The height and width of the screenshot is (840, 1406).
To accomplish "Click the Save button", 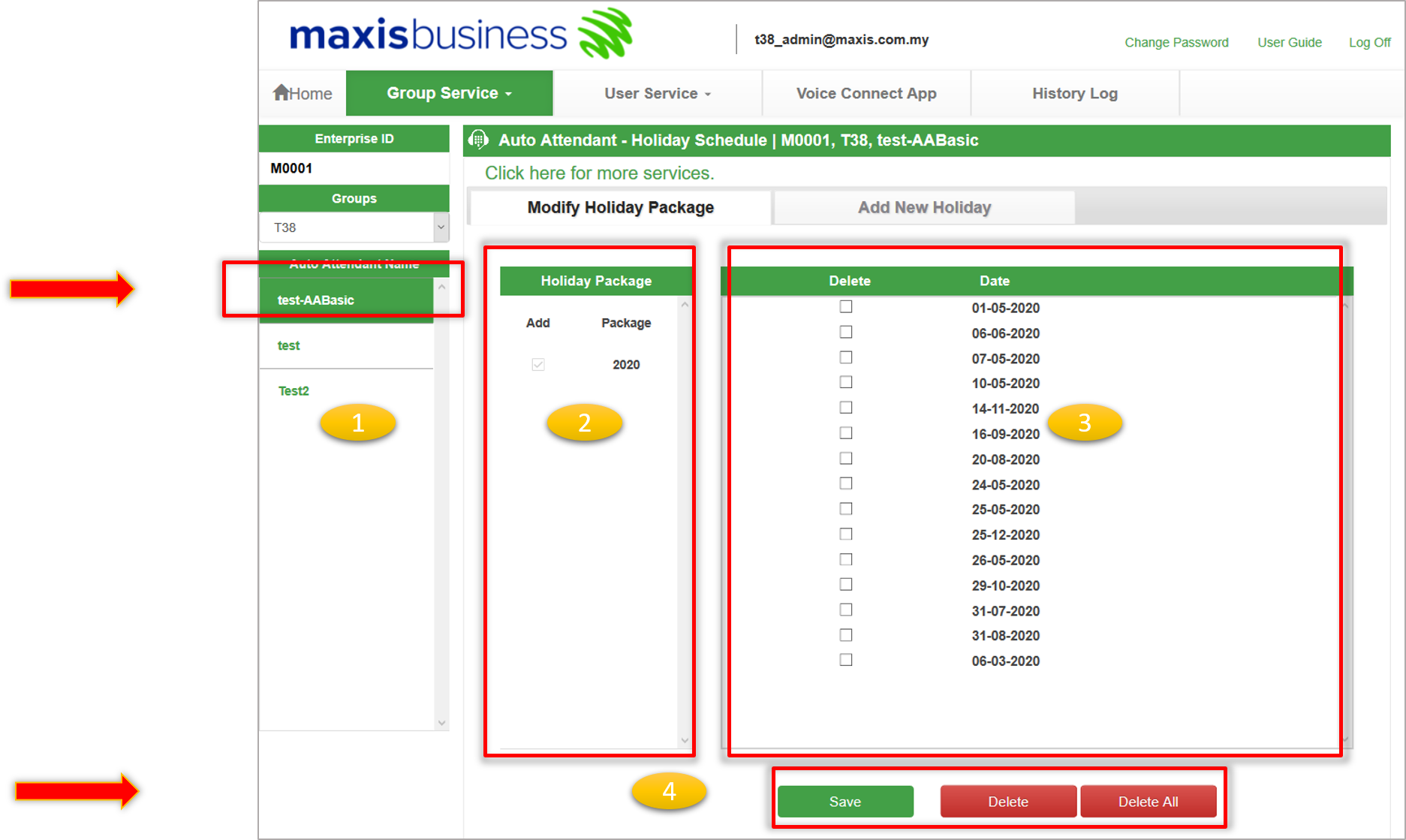I will pos(845,801).
